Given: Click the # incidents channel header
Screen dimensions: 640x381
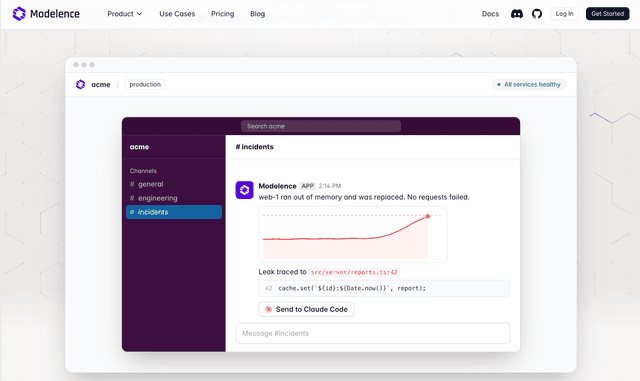Looking at the screenshot, I should tap(254, 147).
